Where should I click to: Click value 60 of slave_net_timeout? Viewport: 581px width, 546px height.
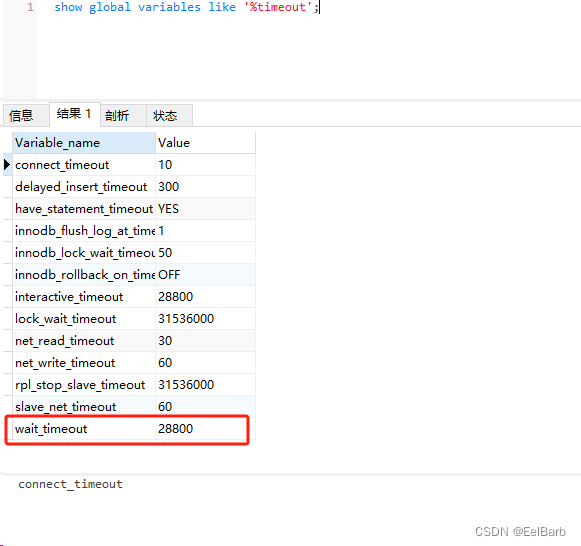coord(205,407)
